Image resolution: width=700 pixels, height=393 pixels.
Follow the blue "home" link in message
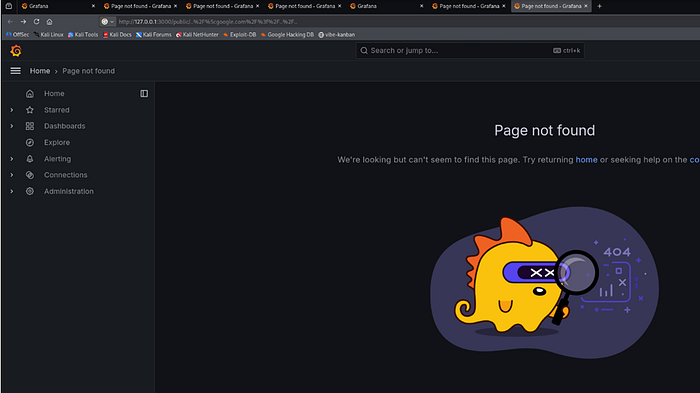click(x=586, y=159)
